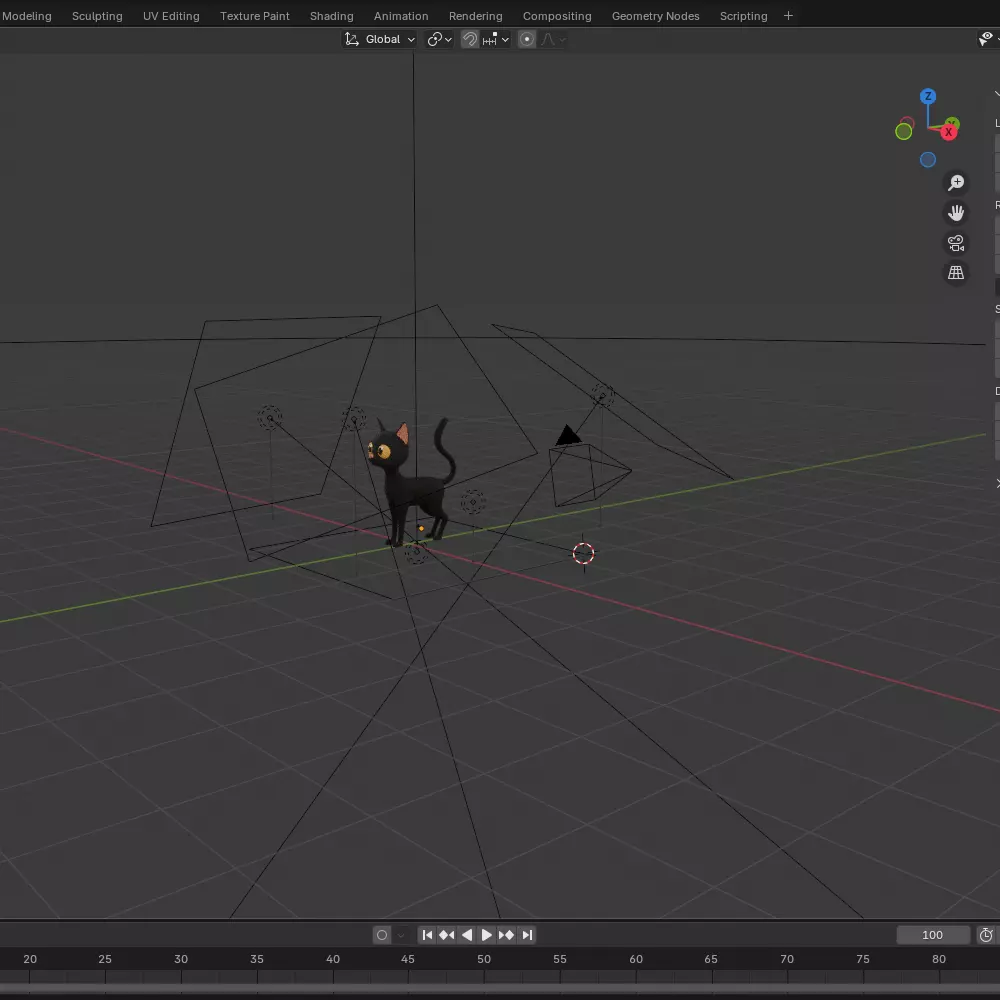The image size is (1000, 1000).
Task: Click the timeline horizontal scrollbar
Action: click(500, 988)
